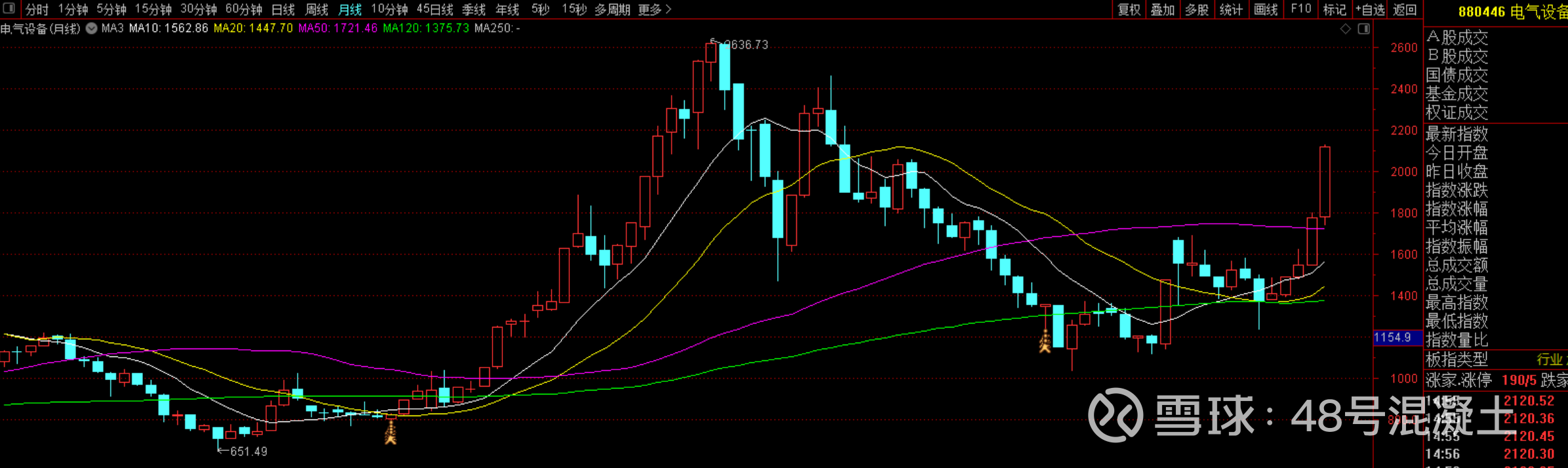Click the 2636.73 high price label
The image size is (1568, 468).
tap(746, 45)
